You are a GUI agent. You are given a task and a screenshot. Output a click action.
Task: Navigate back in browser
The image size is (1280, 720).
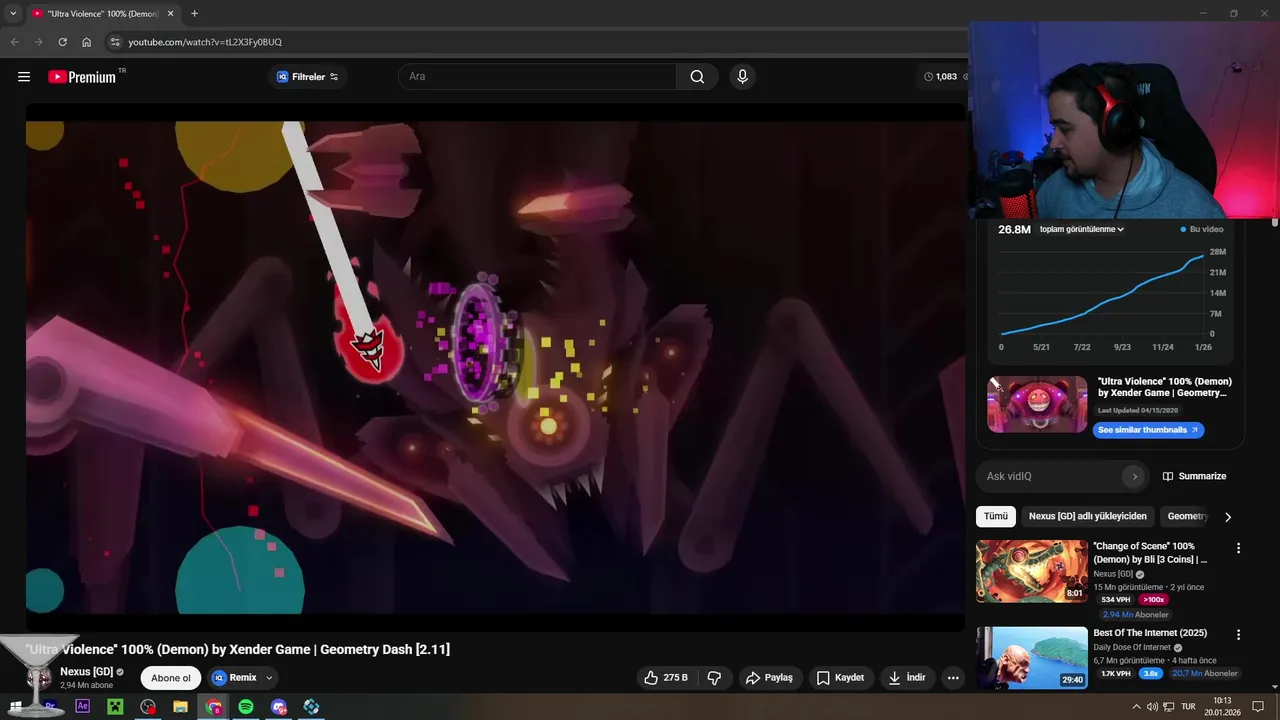tap(14, 42)
